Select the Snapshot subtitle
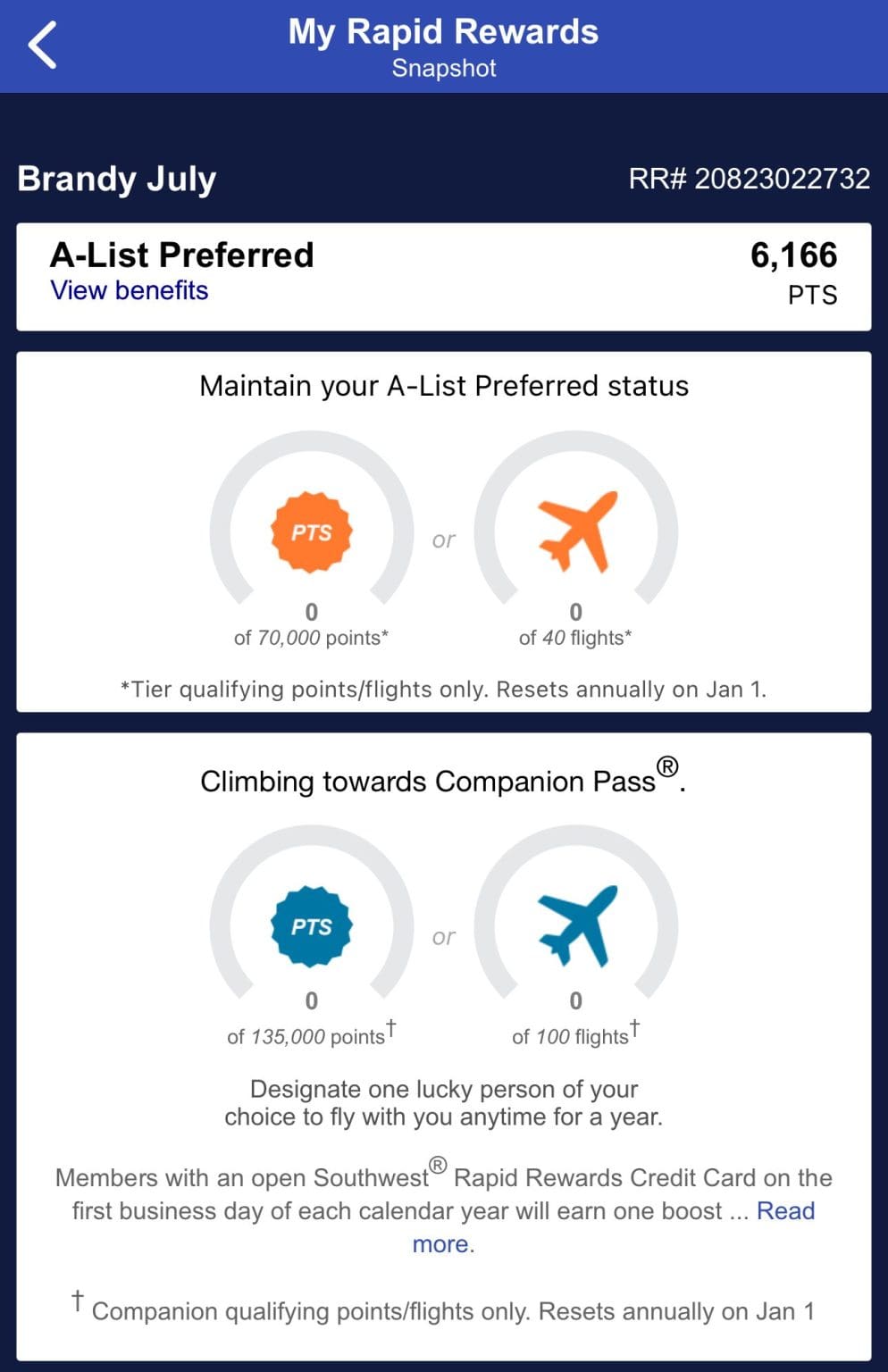The image size is (888, 1372). (x=444, y=68)
